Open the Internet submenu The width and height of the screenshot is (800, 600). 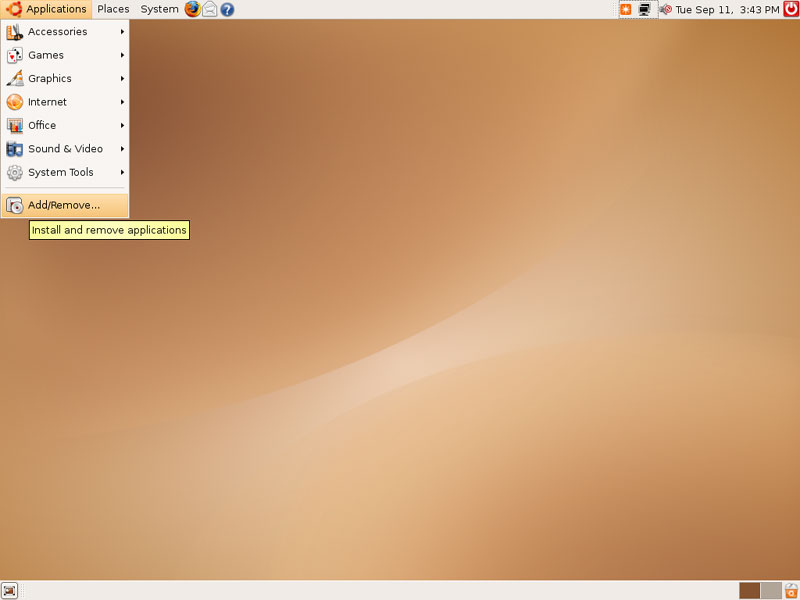pos(65,102)
